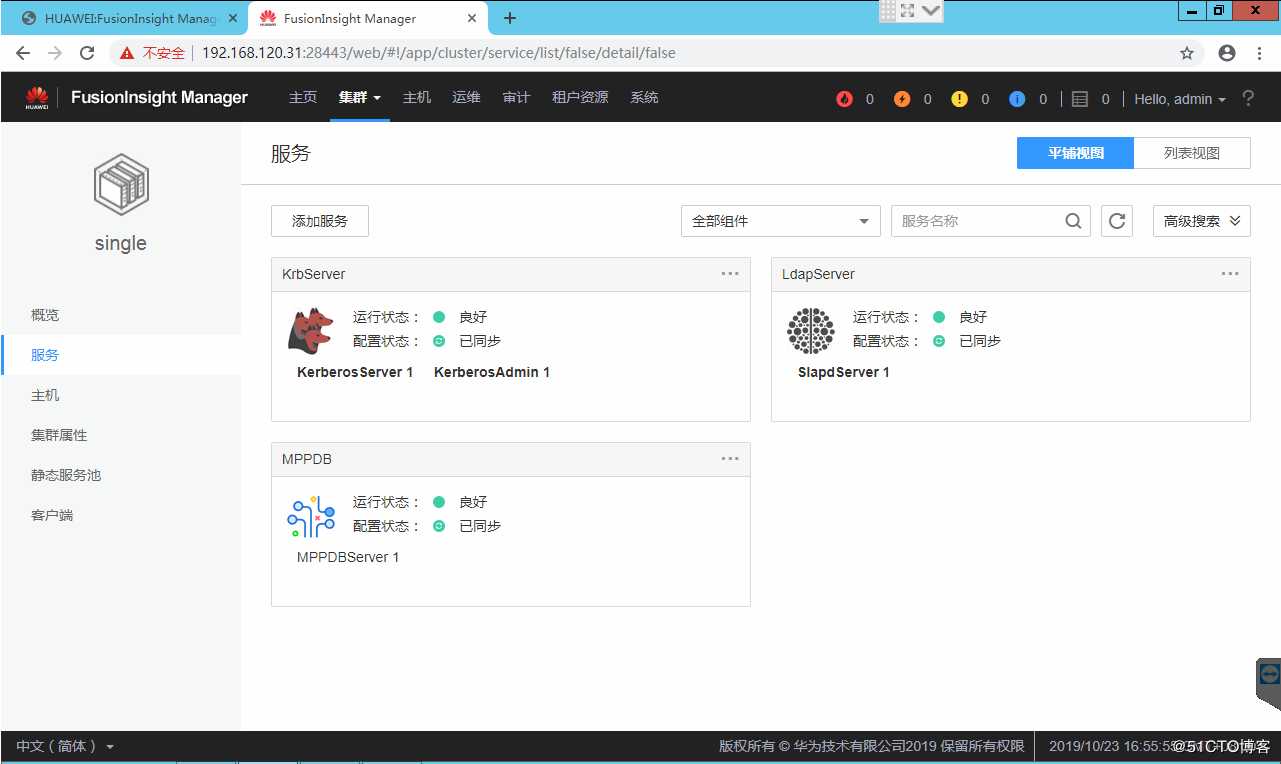Open 运维 operations menu
The image size is (1281, 764).
click(x=467, y=97)
